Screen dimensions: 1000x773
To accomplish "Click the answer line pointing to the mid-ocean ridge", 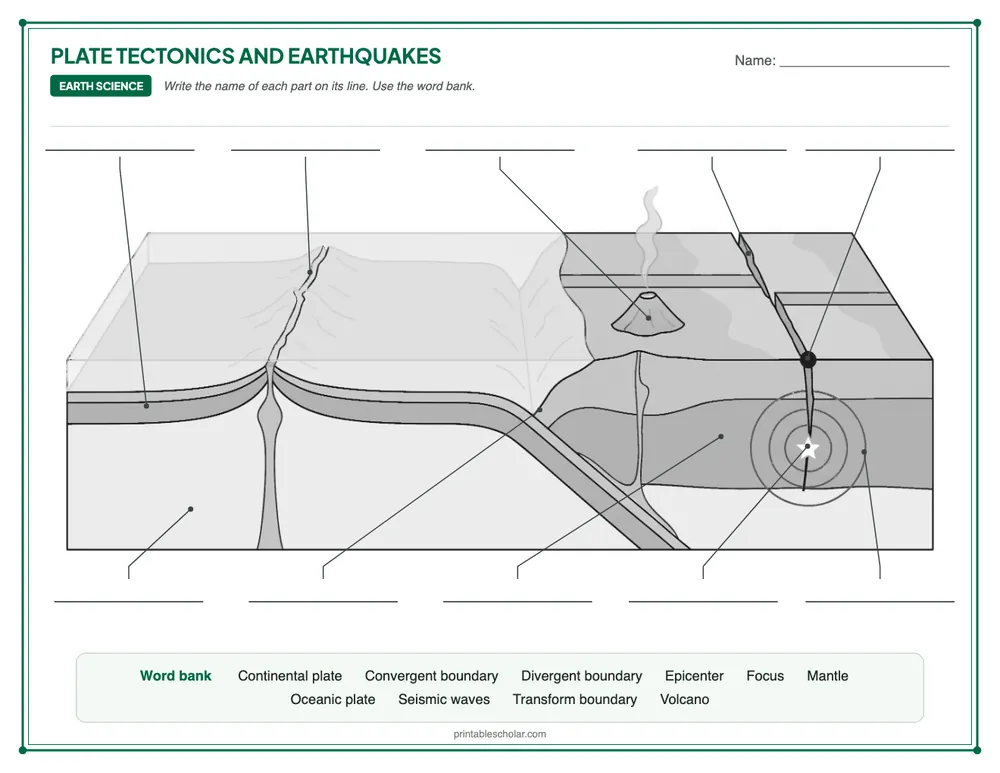I will coord(305,150).
